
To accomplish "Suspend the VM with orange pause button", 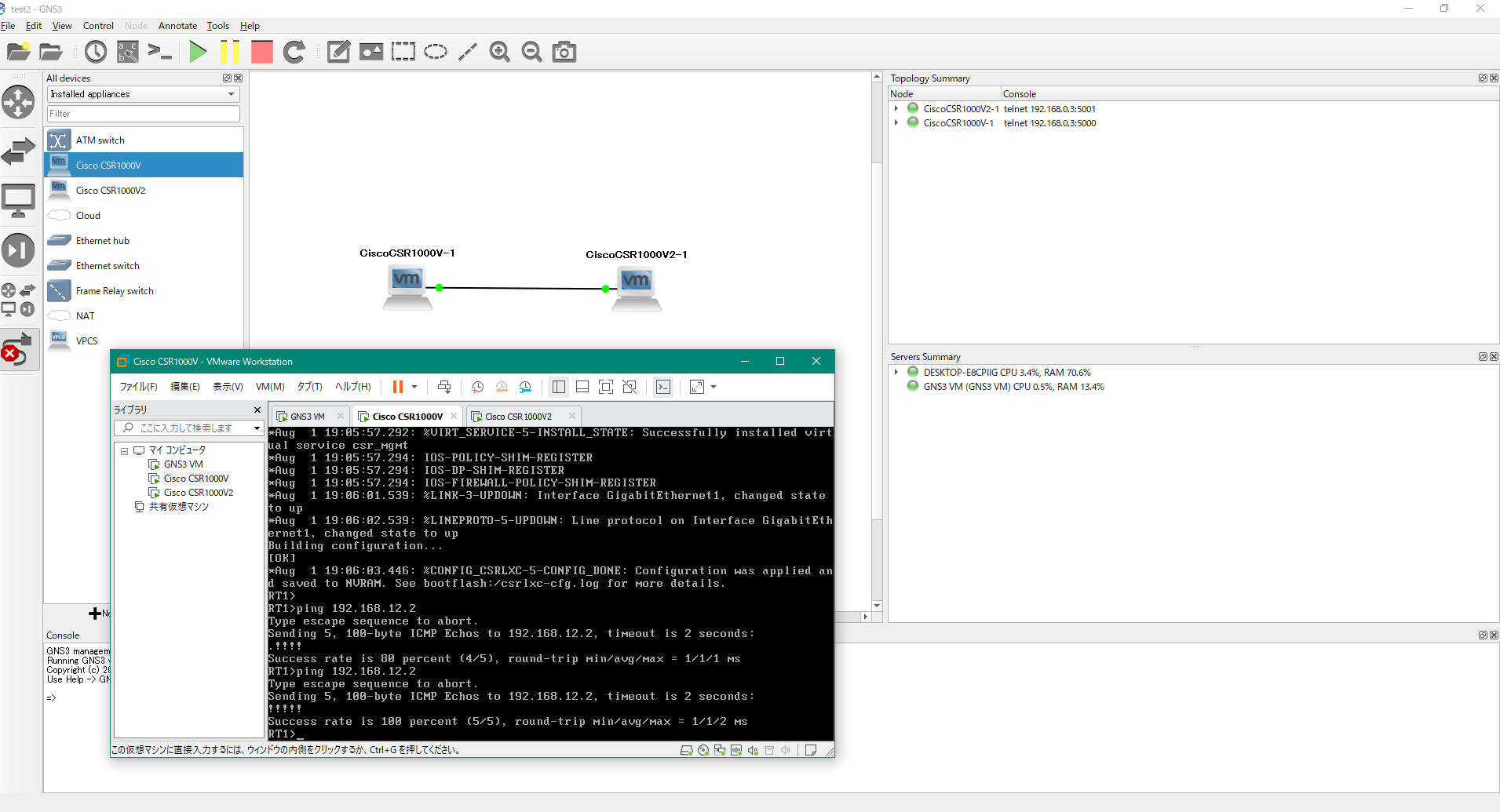I will coord(398,387).
